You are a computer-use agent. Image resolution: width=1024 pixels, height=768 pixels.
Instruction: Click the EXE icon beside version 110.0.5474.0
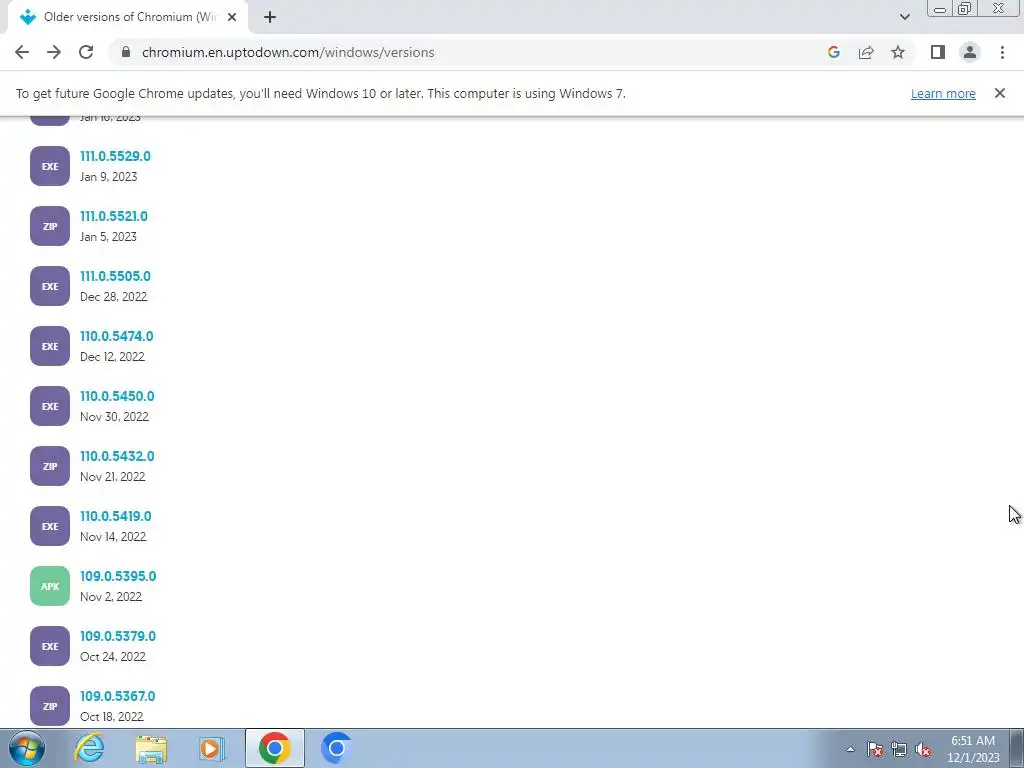[50, 346]
